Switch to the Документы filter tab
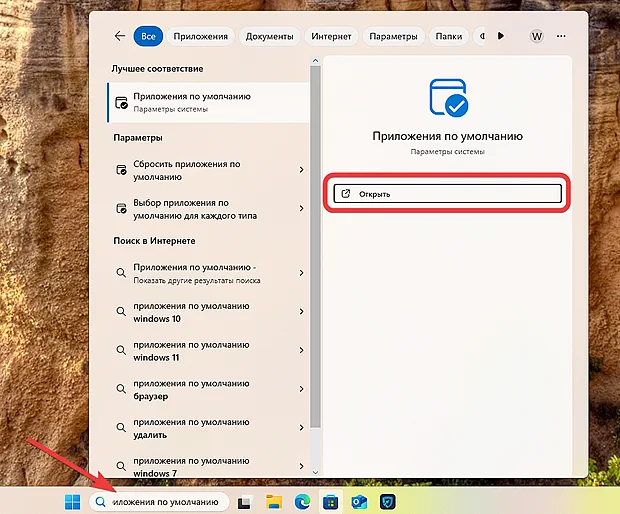This screenshot has width=620, height=514. click(x=269, y=36)
